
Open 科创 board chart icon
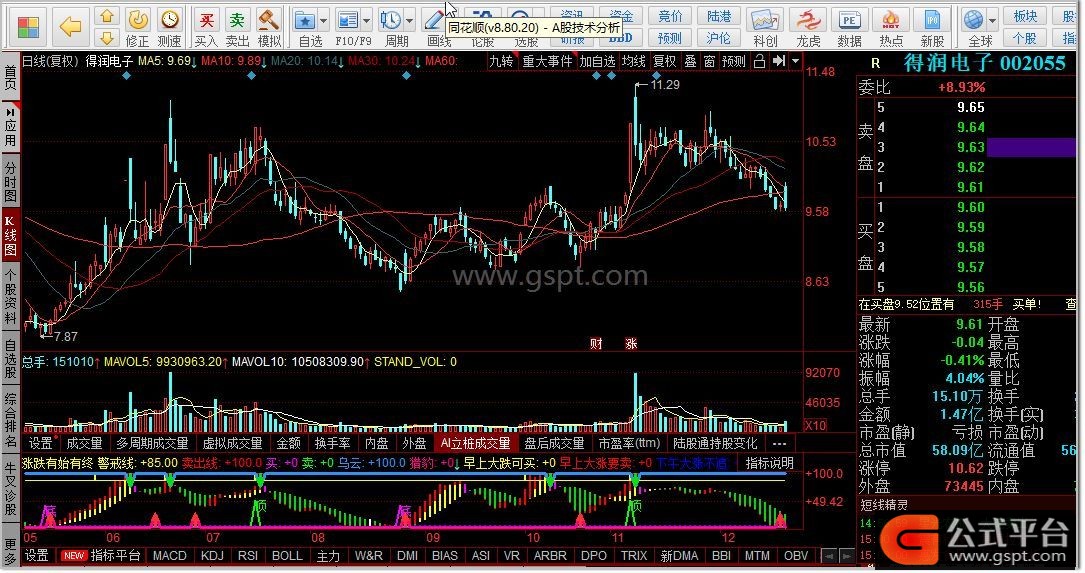point(765,28)
